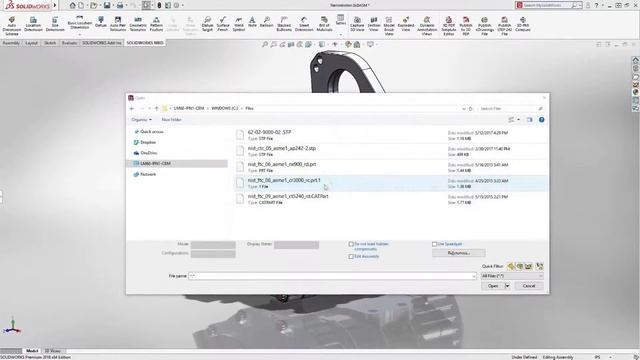Select the Geometric Tolerance tool
The height and width of the screenshot is (360, 640).
point(138,24)
